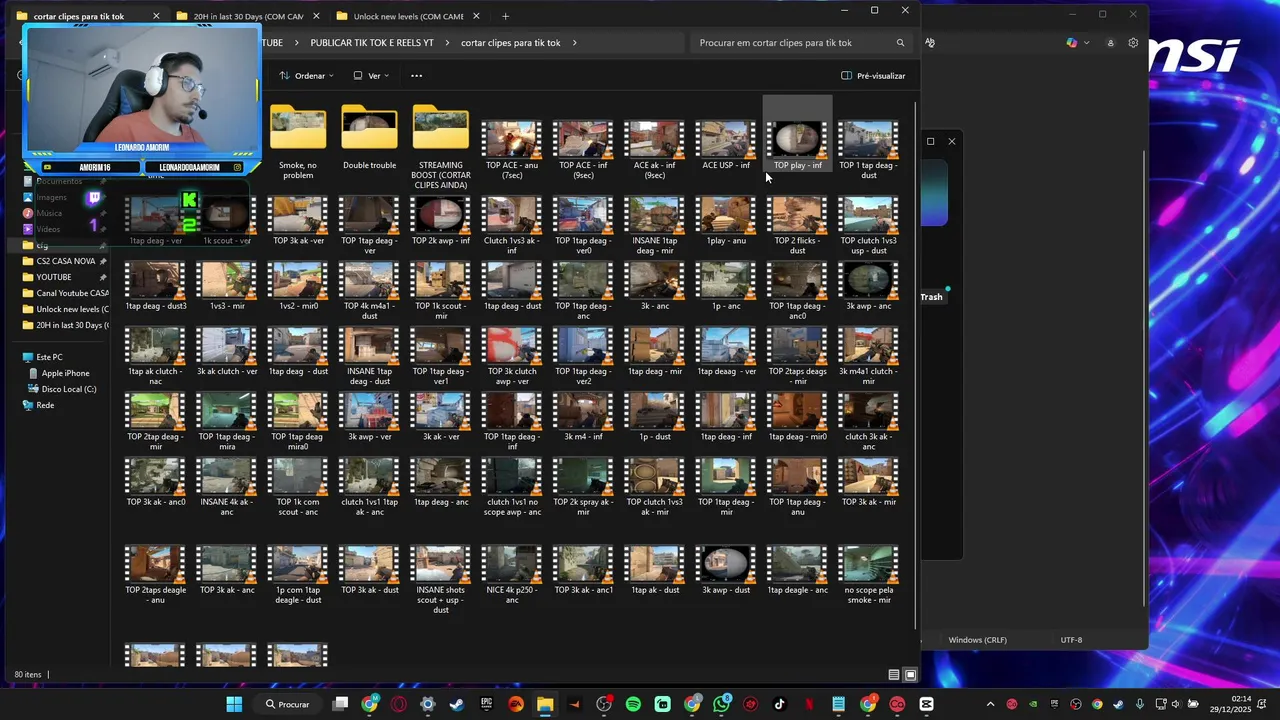Open the more options ellipsis menu

[x=416, y=76]
